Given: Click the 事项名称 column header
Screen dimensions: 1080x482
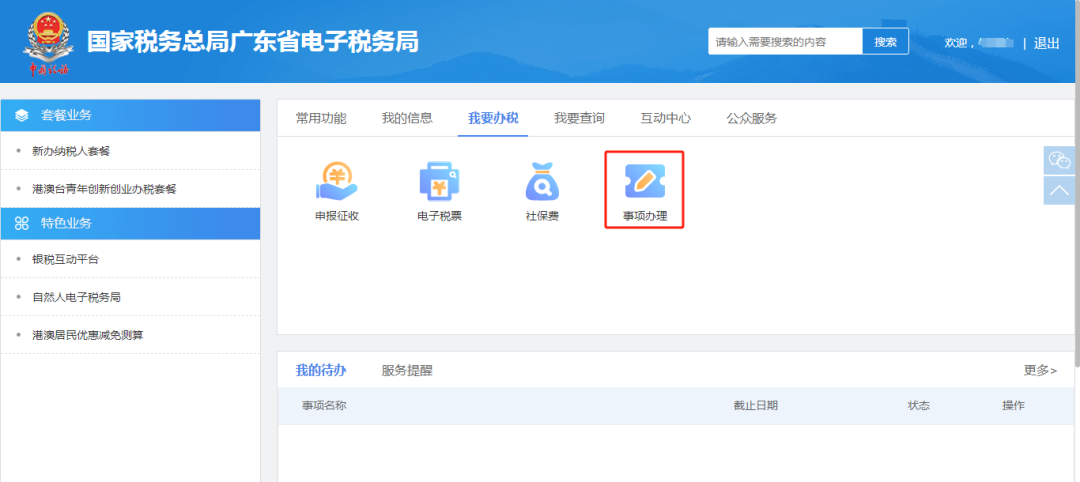Looking at the screenshot, I should pos(324,406).
